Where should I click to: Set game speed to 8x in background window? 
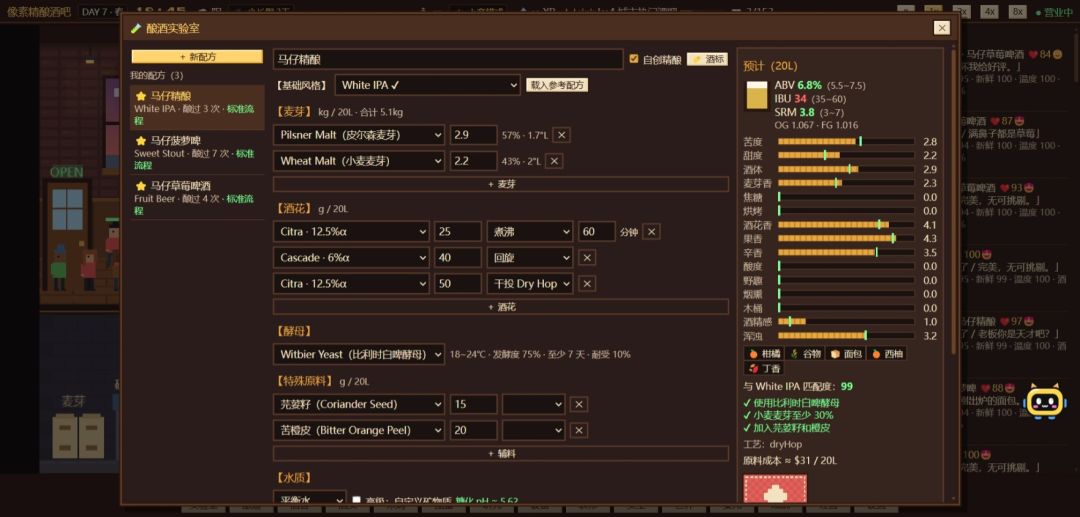coord(1017,12)
